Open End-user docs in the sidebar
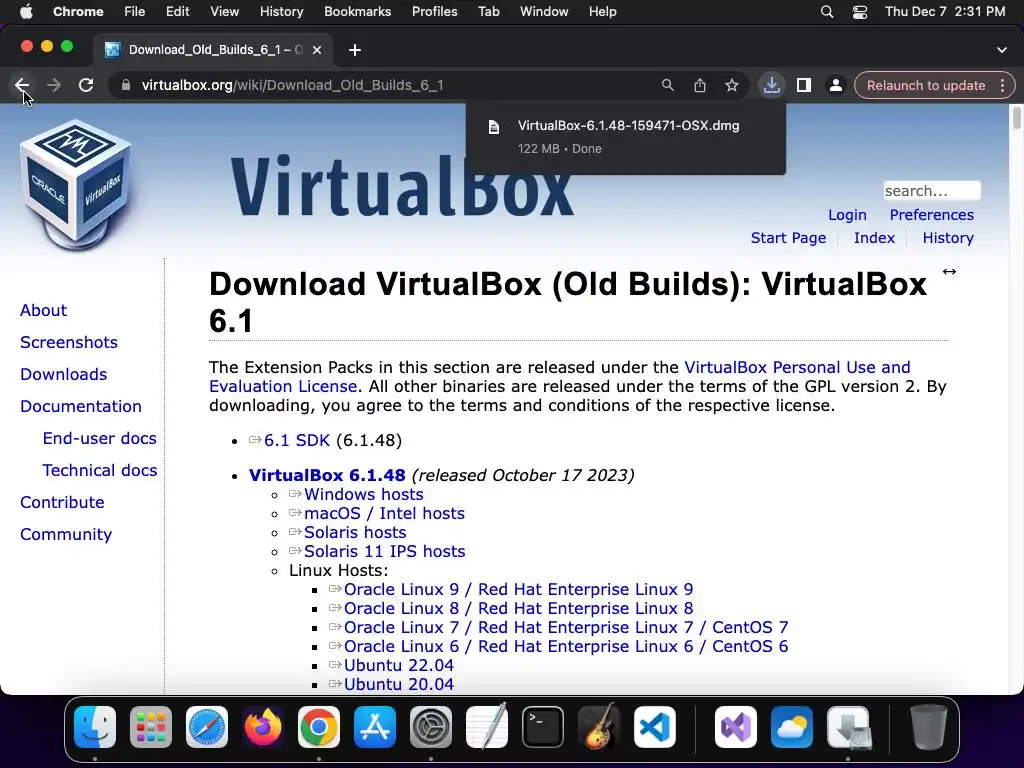 (99, 438)
